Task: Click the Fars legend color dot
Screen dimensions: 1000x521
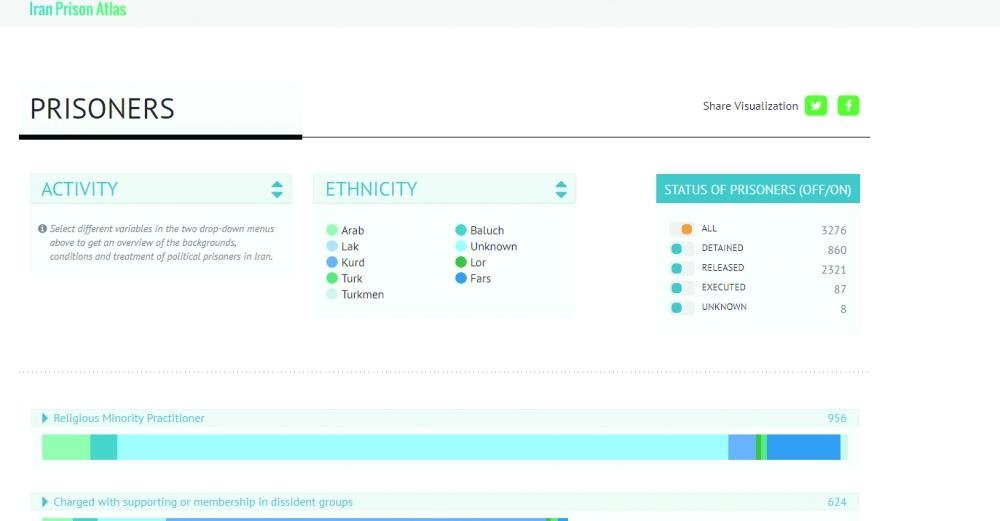Action: pos(461,279)
